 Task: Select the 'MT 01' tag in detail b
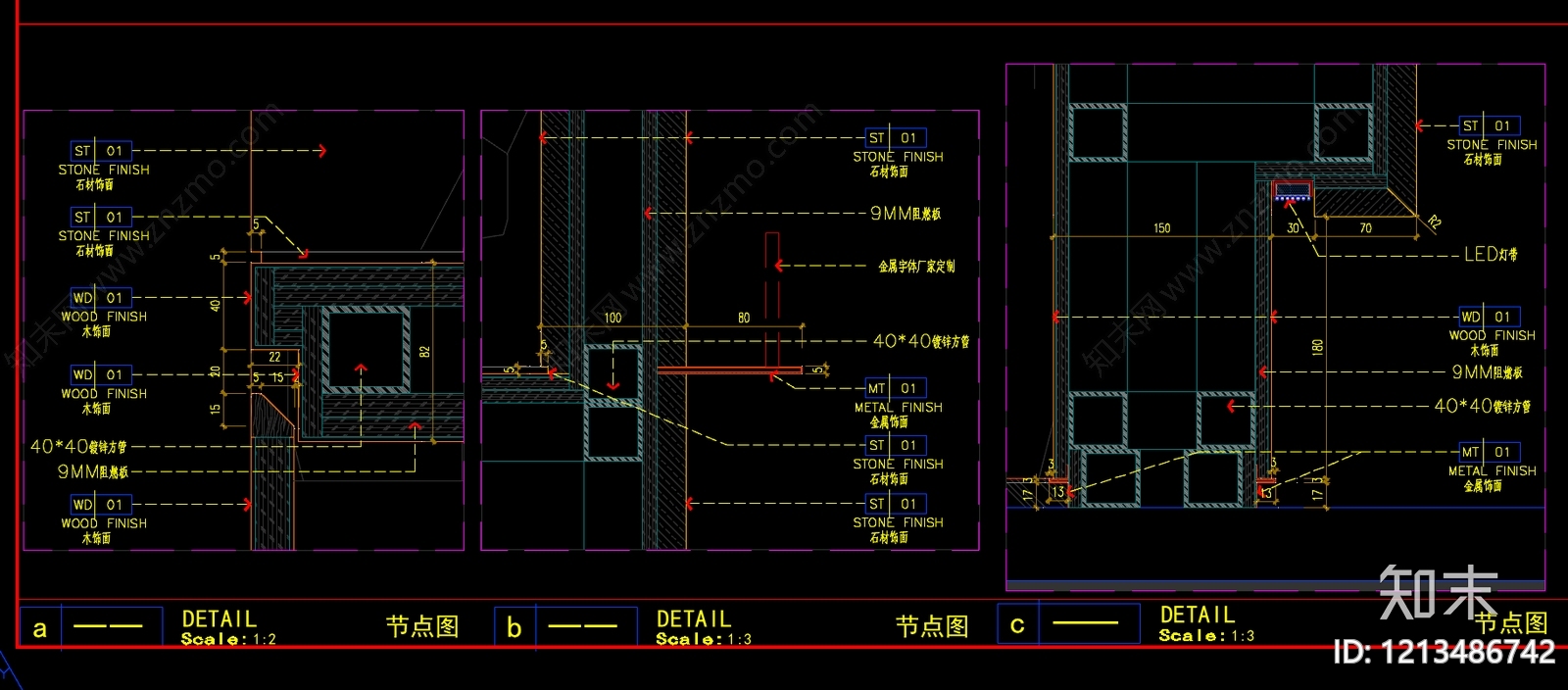point(896,389)
